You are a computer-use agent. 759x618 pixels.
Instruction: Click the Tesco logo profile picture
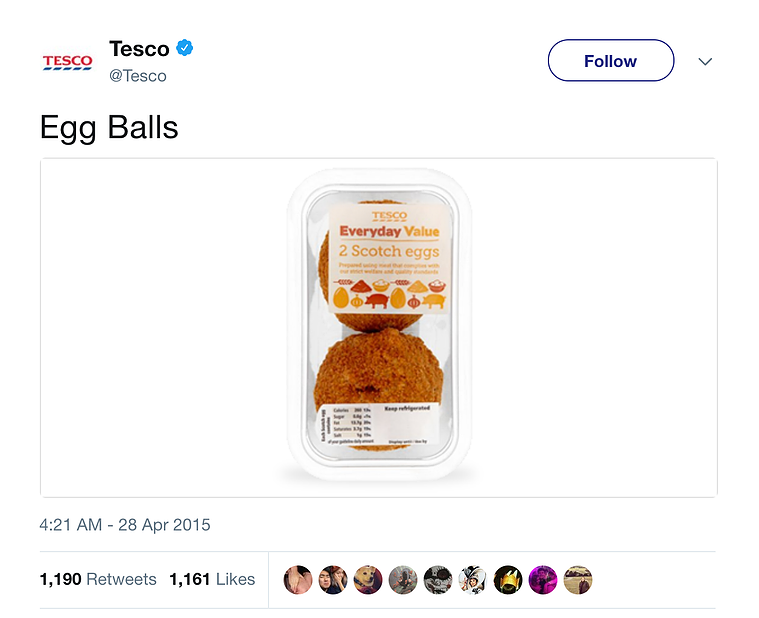click(67, 62)
